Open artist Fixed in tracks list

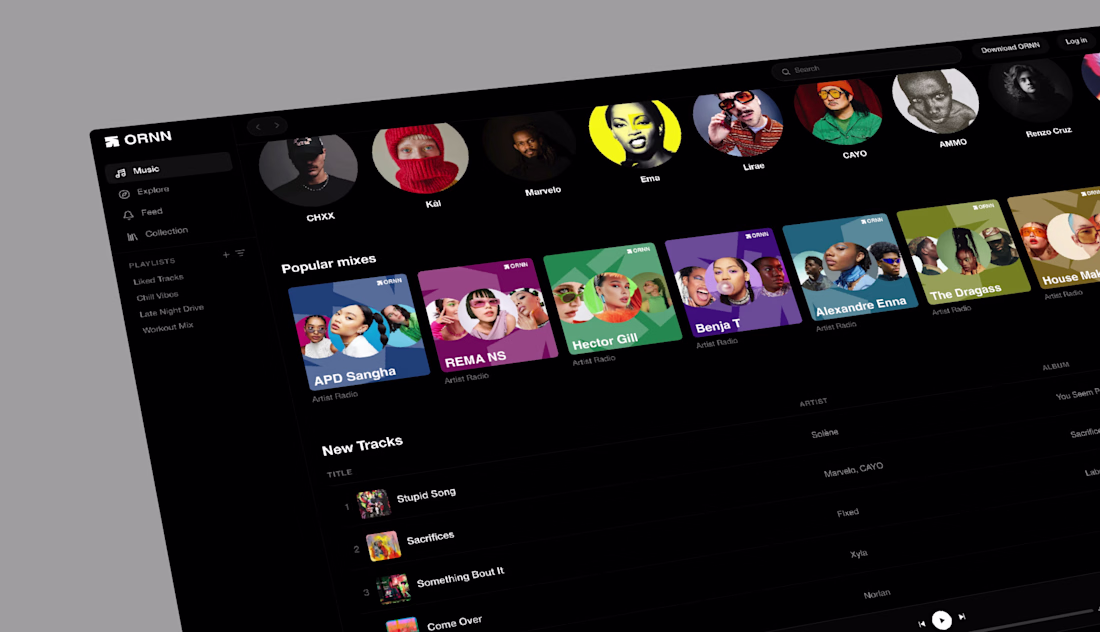point(847,513)
